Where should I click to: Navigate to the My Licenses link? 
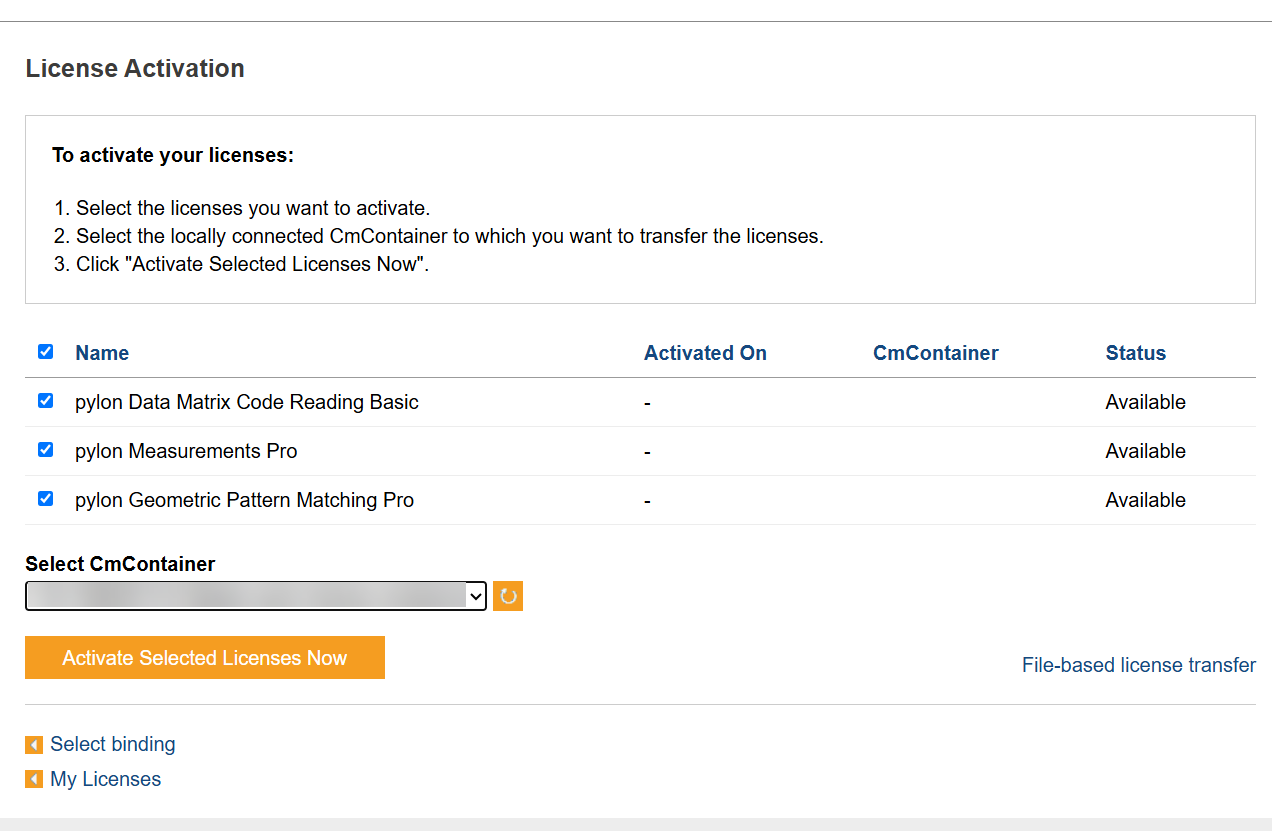tap(105, 779)
